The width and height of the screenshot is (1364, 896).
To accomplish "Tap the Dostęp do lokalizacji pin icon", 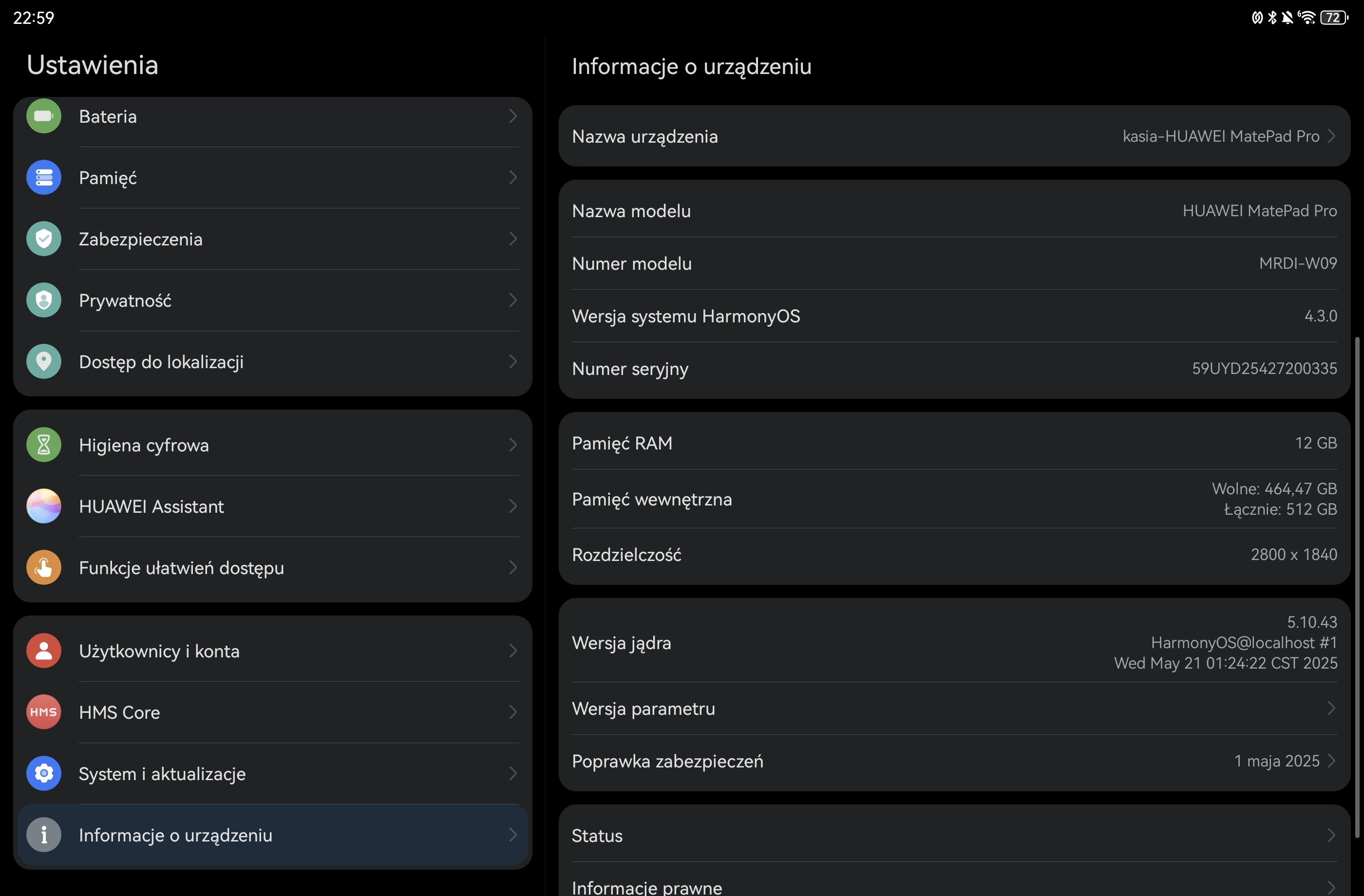I will pos(43,361).
